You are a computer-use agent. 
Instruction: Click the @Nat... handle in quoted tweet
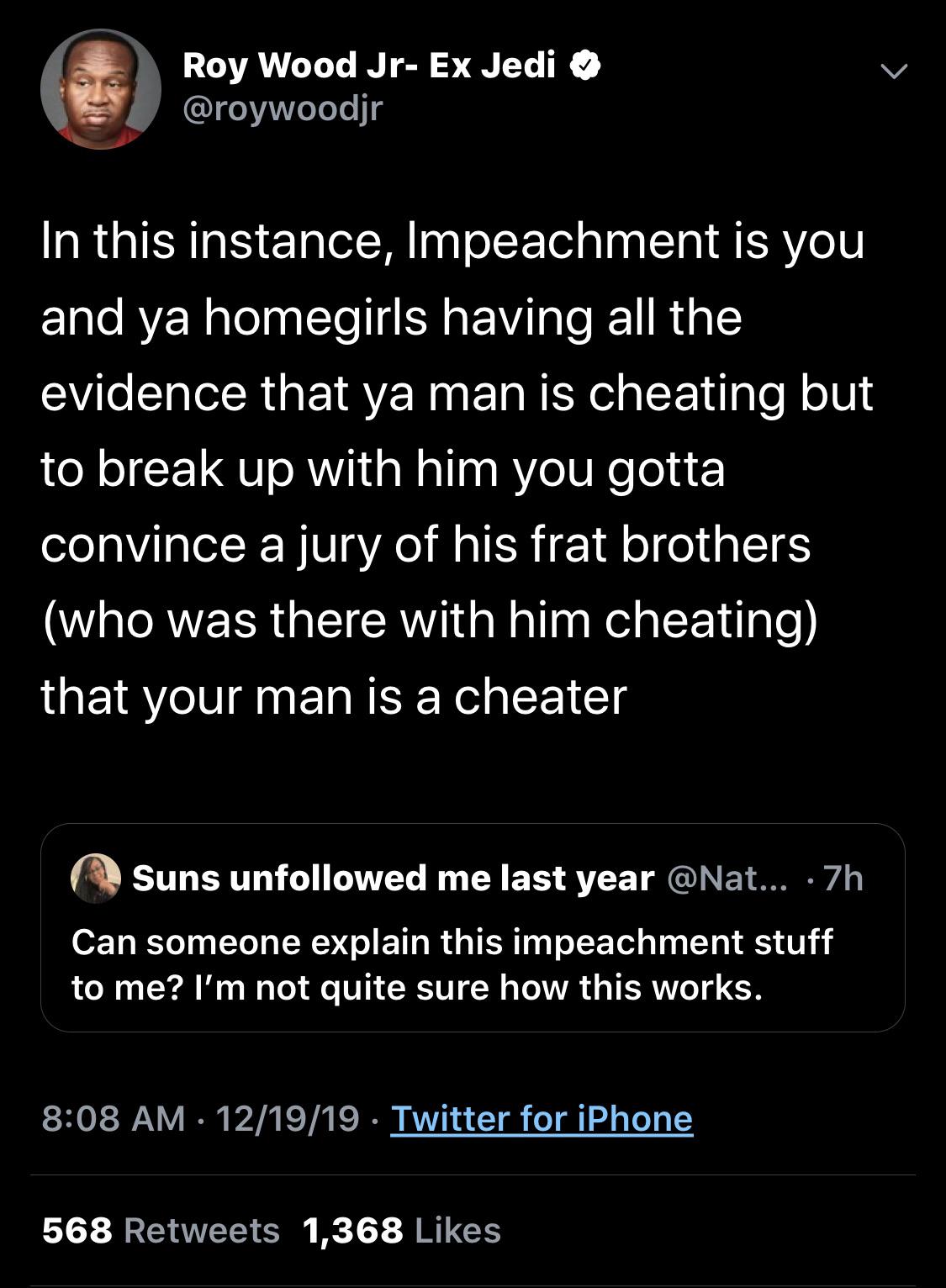(x=727, y=878)
